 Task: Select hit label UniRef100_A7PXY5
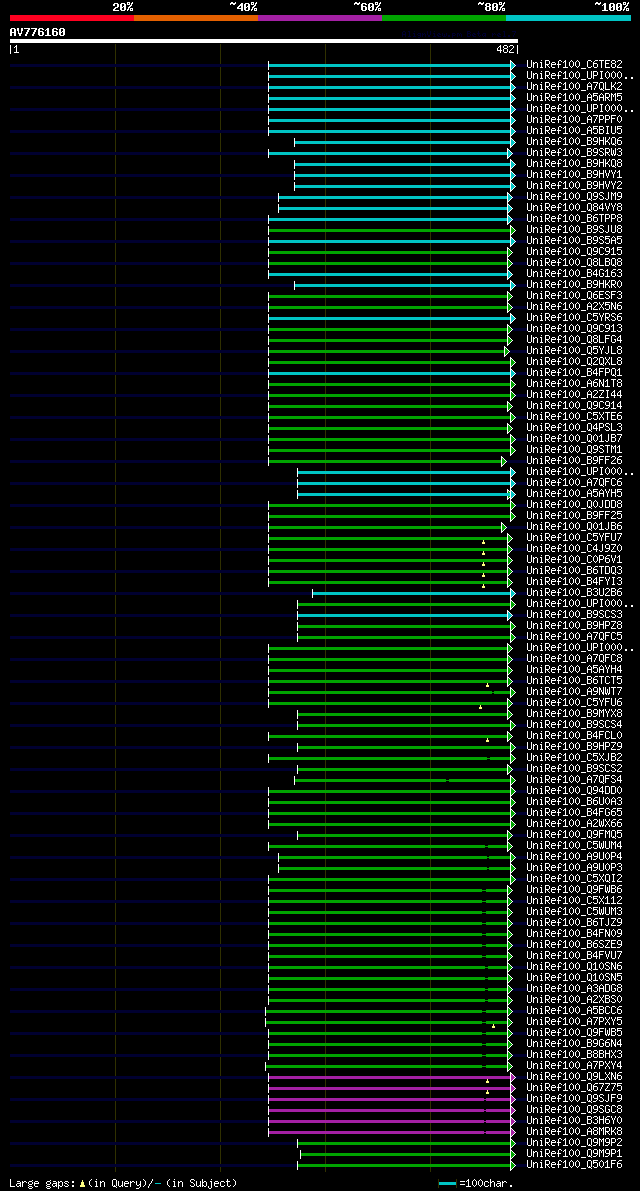574,1023
